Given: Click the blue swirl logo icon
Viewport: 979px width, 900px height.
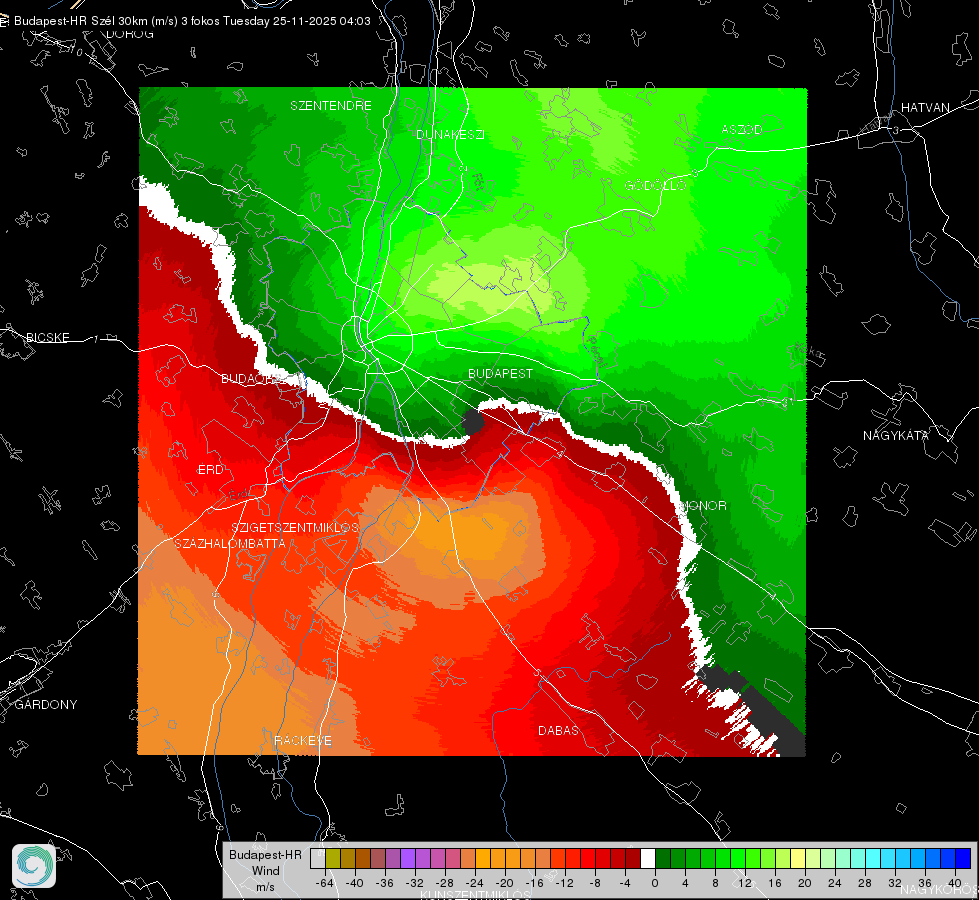Looking at the screenshot, I should [x=34, y=866].
